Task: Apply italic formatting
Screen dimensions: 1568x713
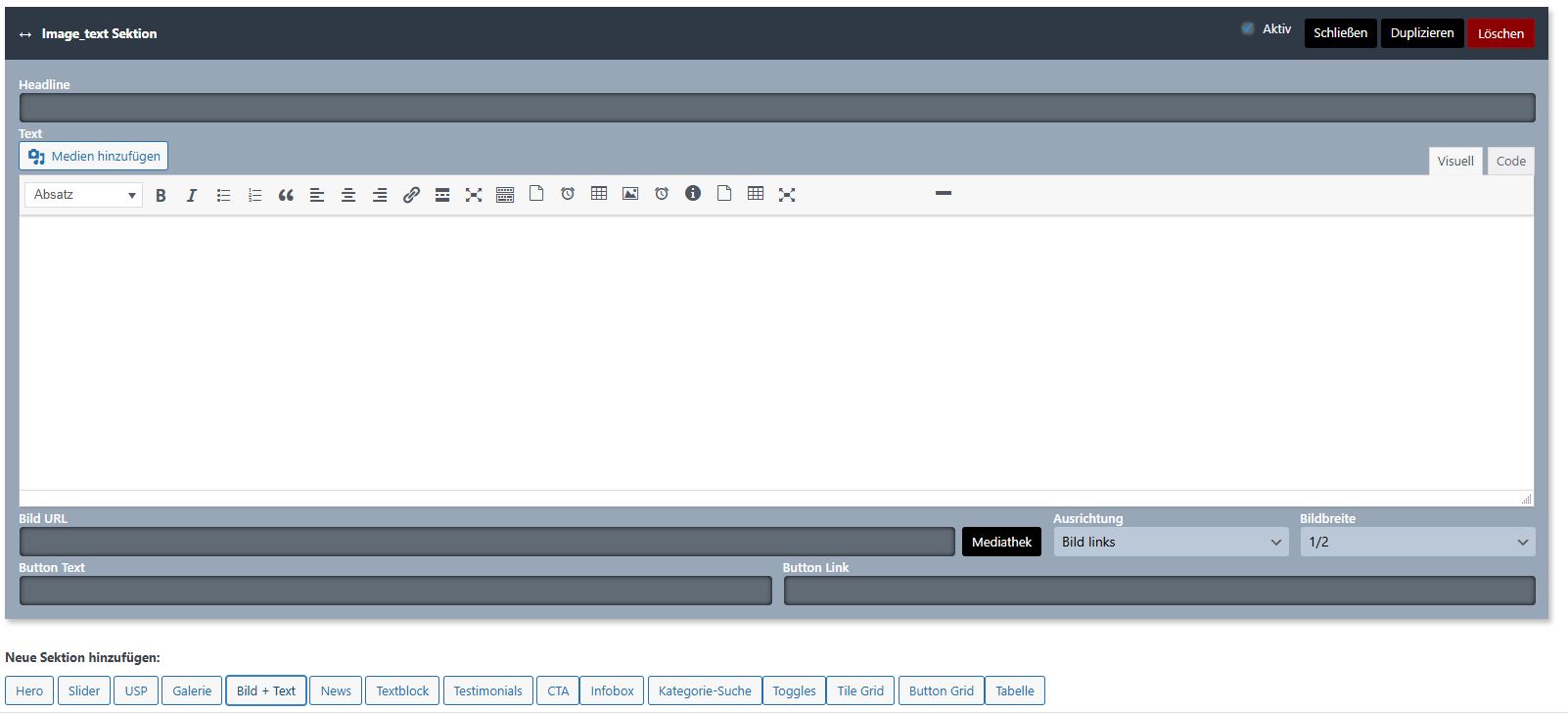Action: click(192, 195)
